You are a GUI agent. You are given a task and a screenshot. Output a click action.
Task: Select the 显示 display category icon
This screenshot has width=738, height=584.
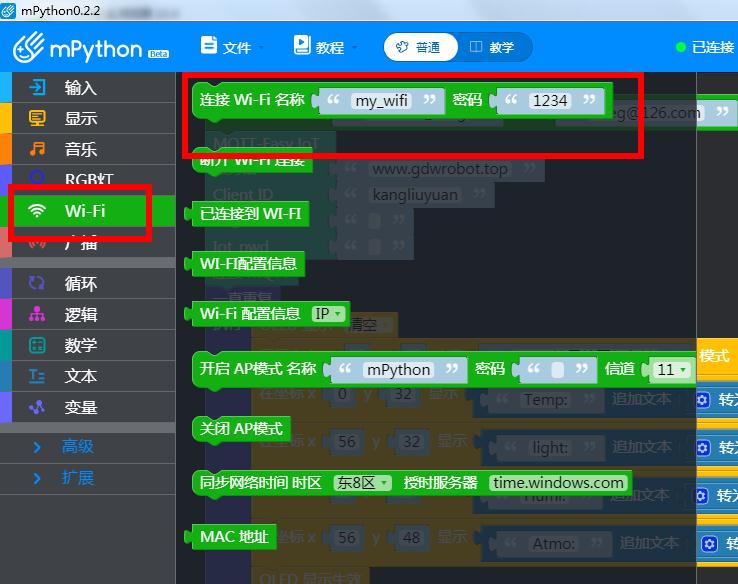click(37, 118)
